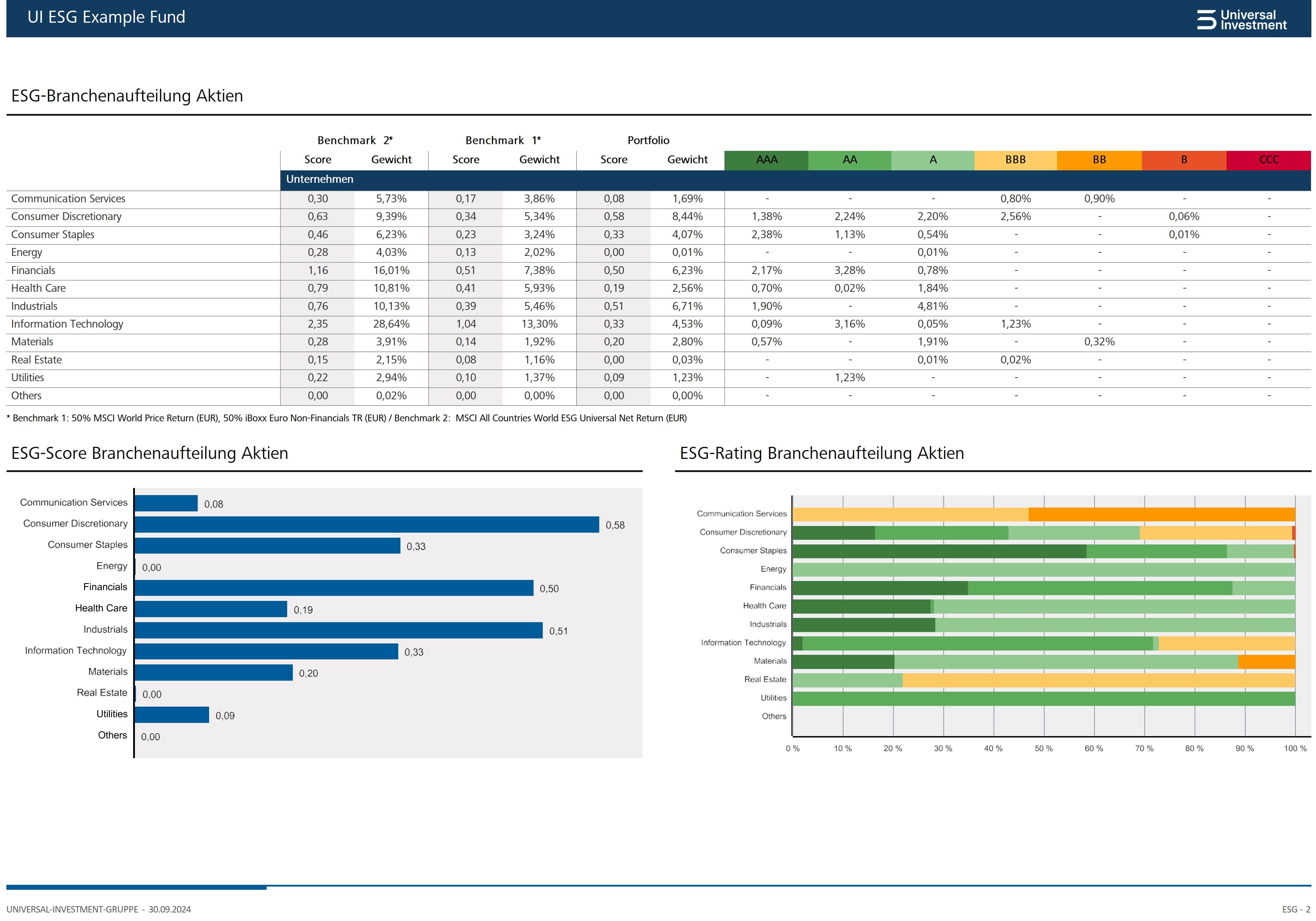Select the CCC rating color header
This screenshot has height=921, width=1316.
[x=1268, y=160]
